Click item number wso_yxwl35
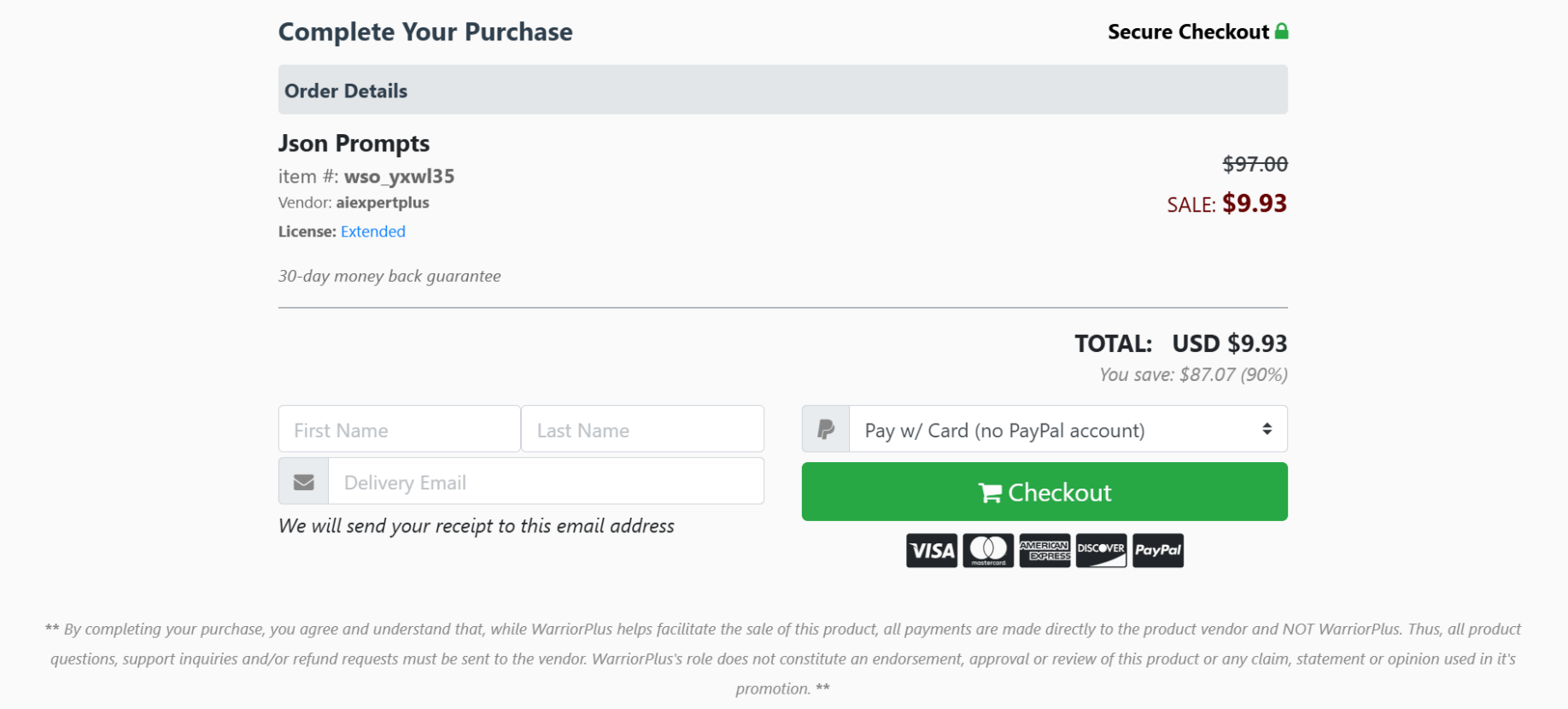1568x709 pixels. click(x=399, y=177)
